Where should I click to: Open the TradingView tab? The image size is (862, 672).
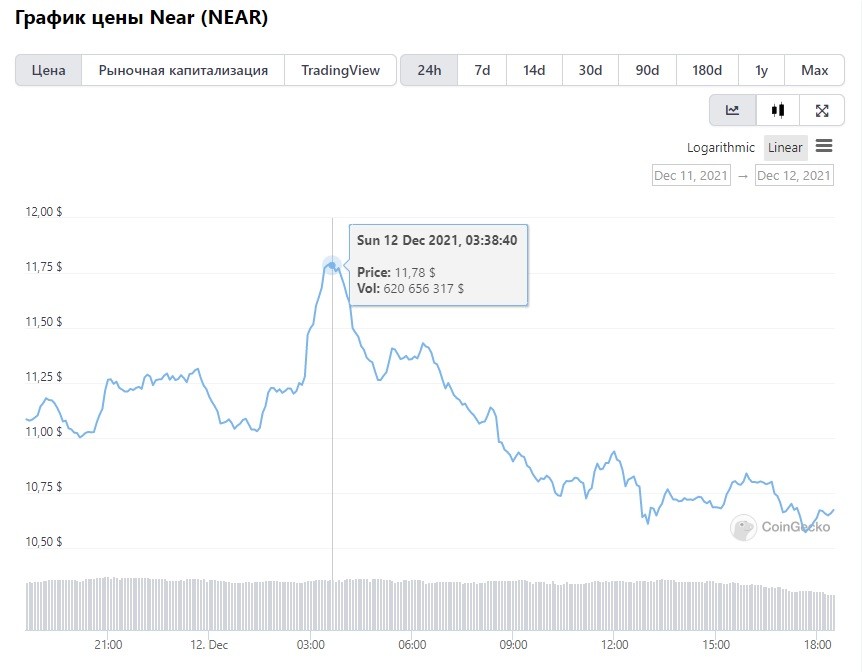tap(340, 70)
